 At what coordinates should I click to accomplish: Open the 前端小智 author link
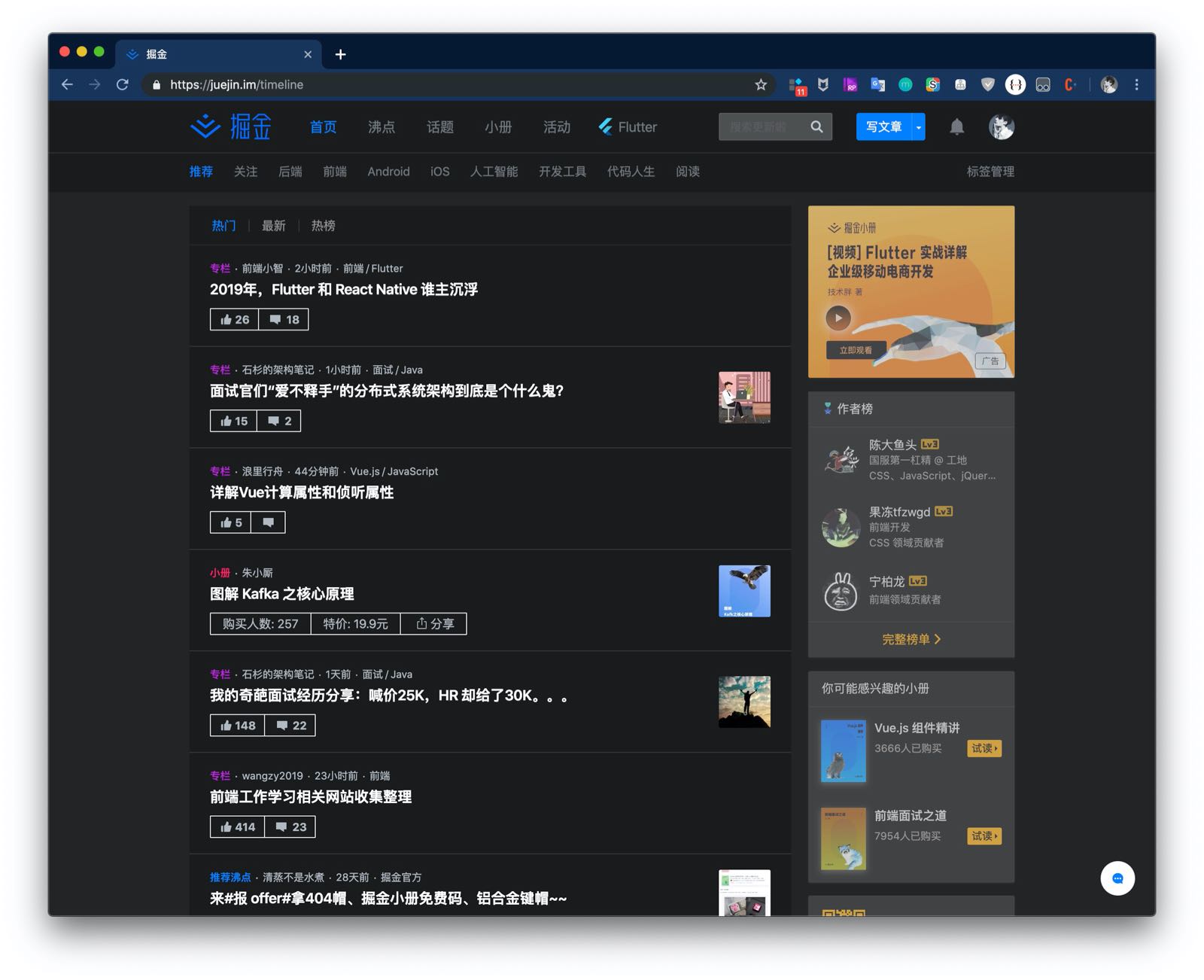pyautogui.click(x=263, y=269)
